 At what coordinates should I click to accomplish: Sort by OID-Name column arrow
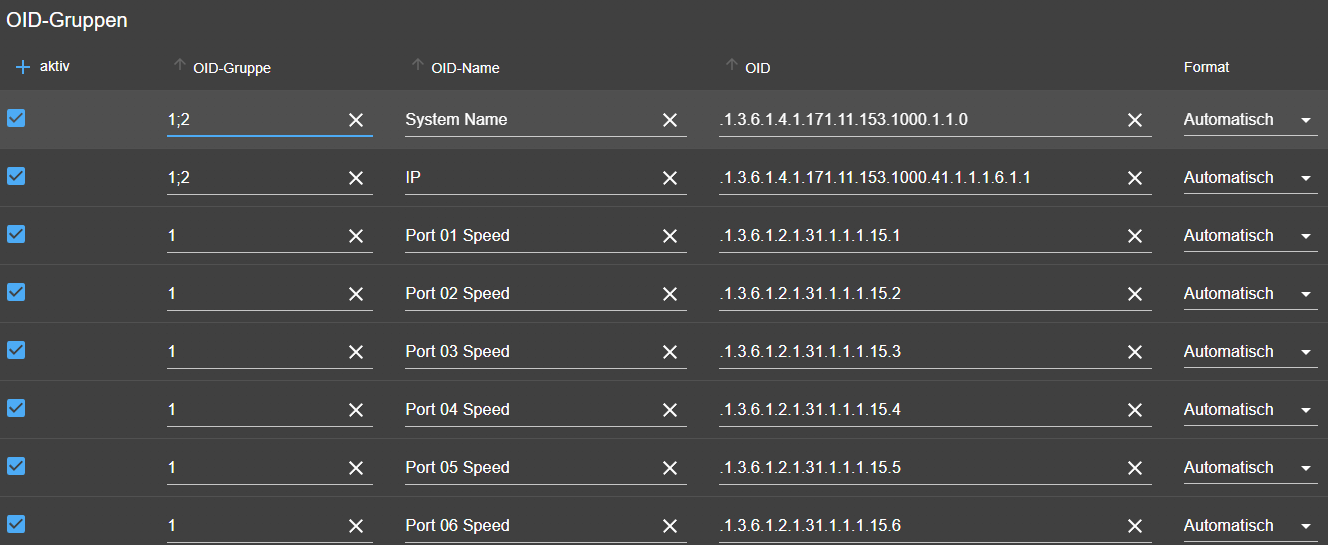click(x=418, y=66)
